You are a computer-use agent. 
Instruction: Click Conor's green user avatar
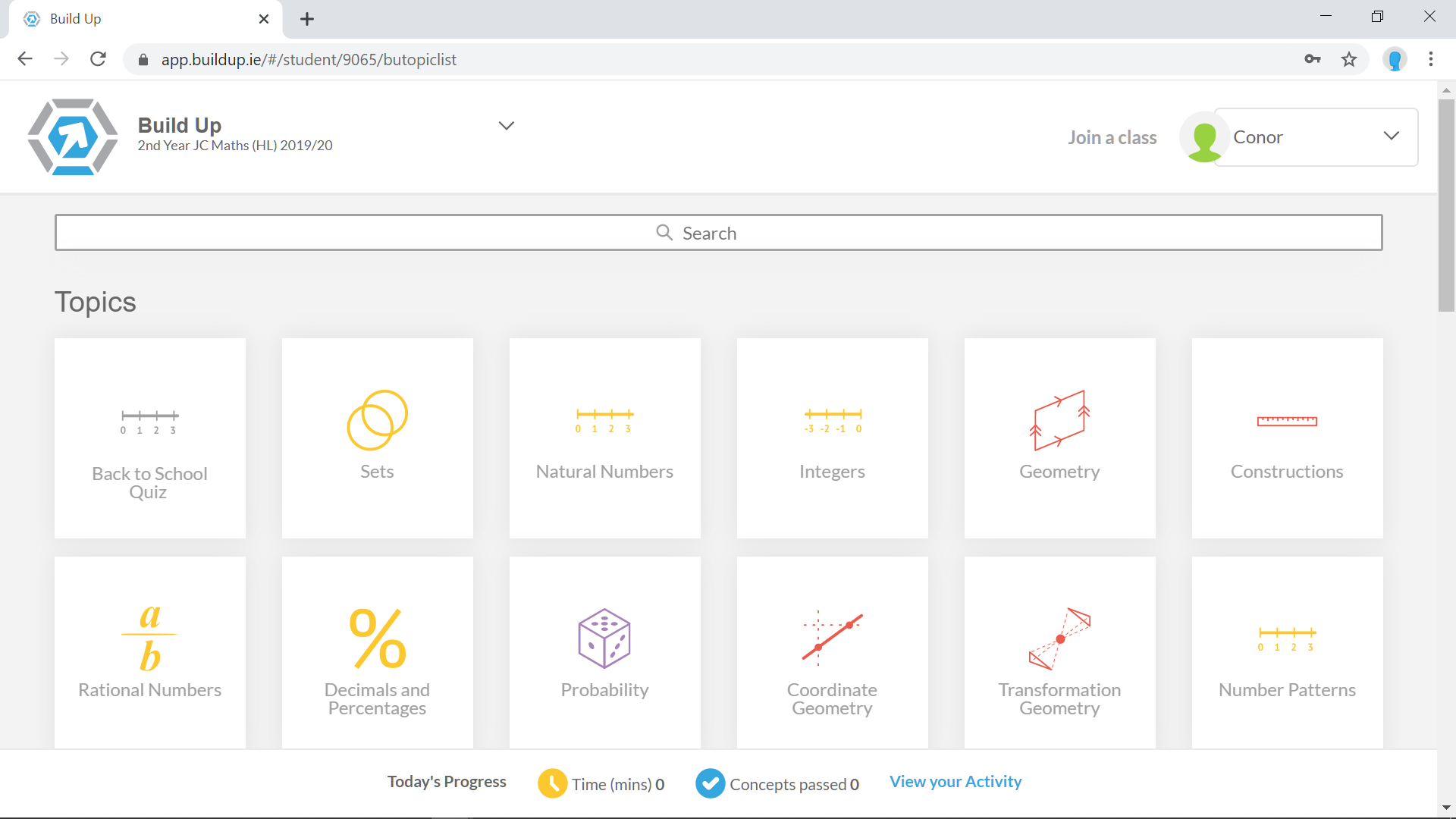point(1204,137)
